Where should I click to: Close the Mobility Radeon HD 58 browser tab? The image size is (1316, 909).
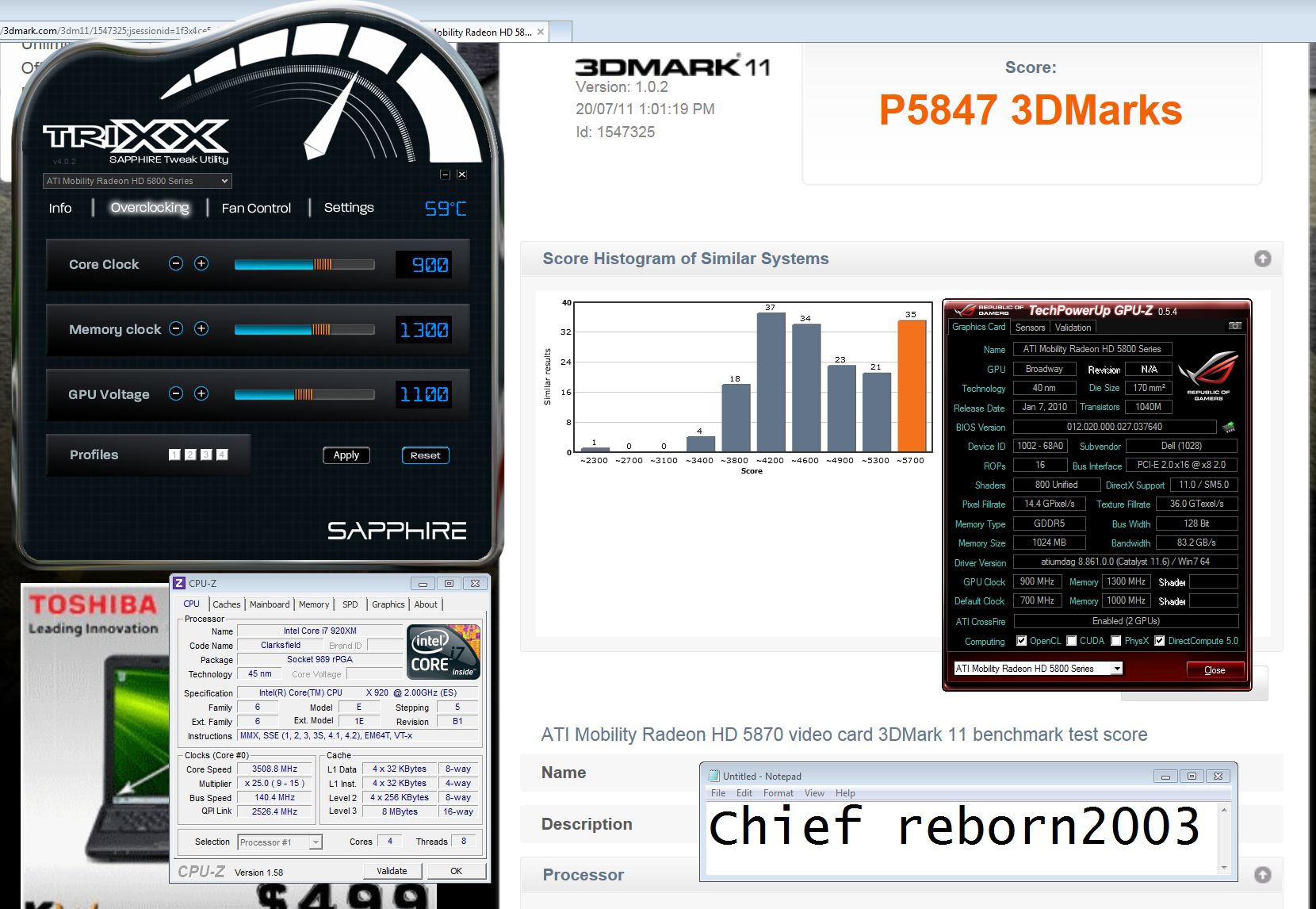(541, 33)
